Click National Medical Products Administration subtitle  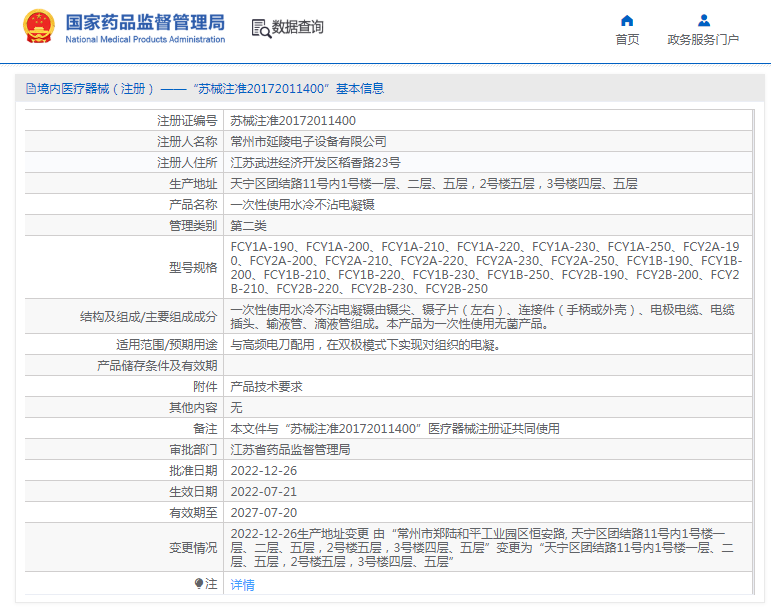145,39
